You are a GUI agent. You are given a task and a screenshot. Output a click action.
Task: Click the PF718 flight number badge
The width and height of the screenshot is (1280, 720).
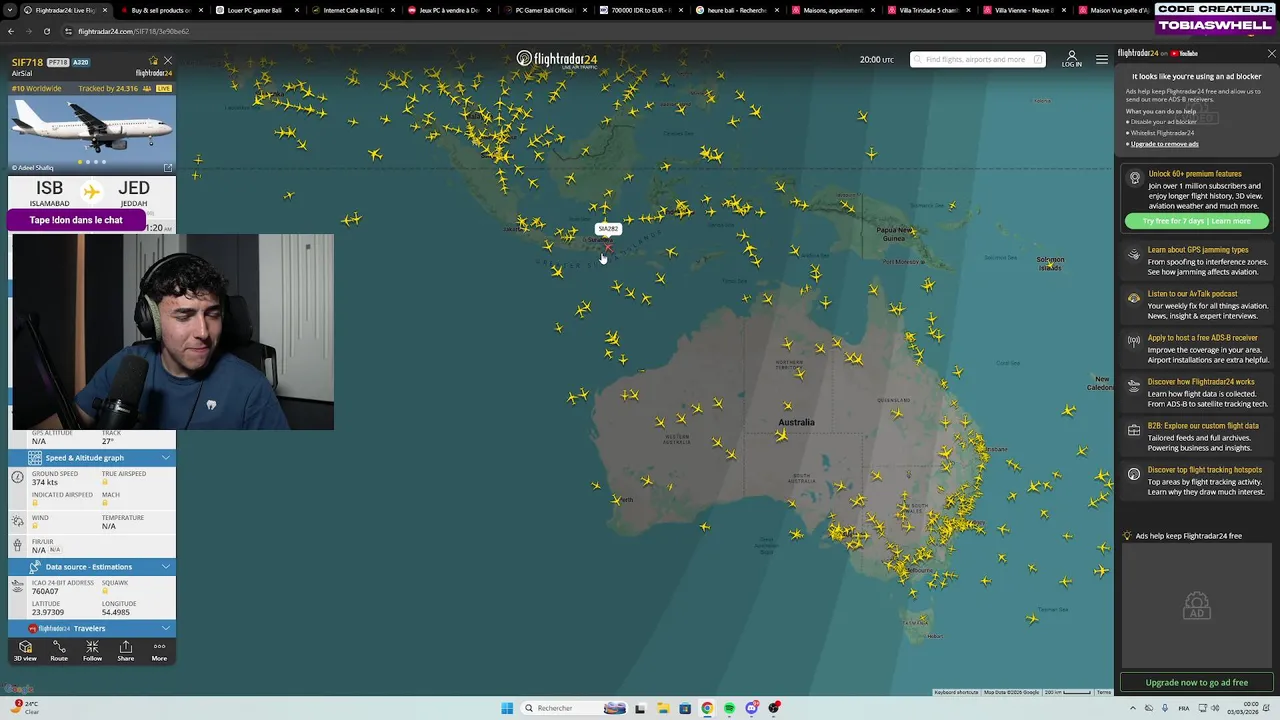58,62
